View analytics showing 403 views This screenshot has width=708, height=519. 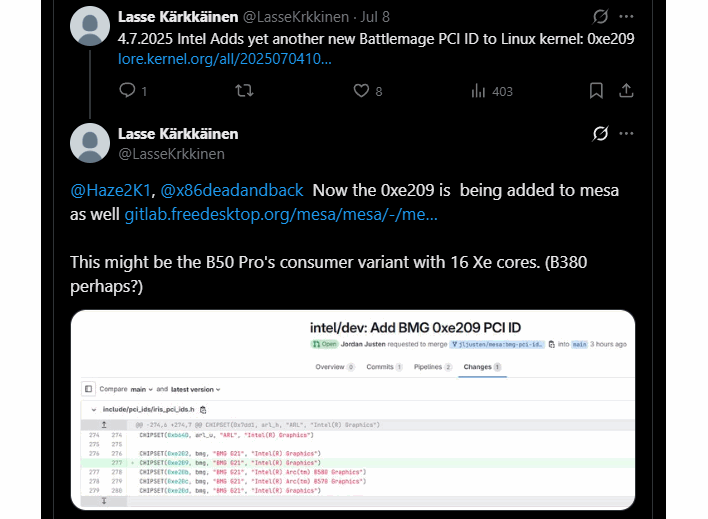pos(479,91)
